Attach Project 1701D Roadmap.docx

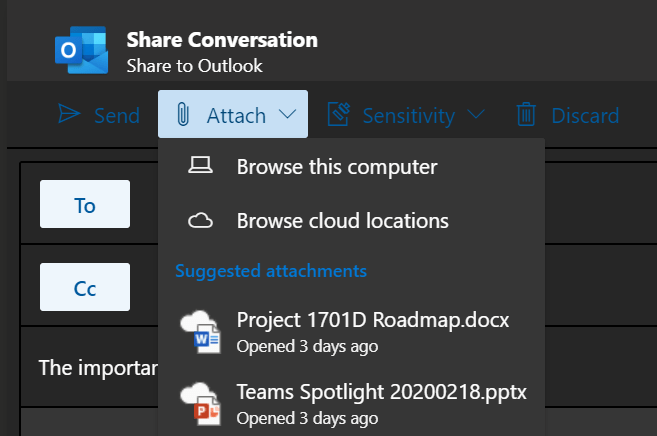[x=373, y=321]
